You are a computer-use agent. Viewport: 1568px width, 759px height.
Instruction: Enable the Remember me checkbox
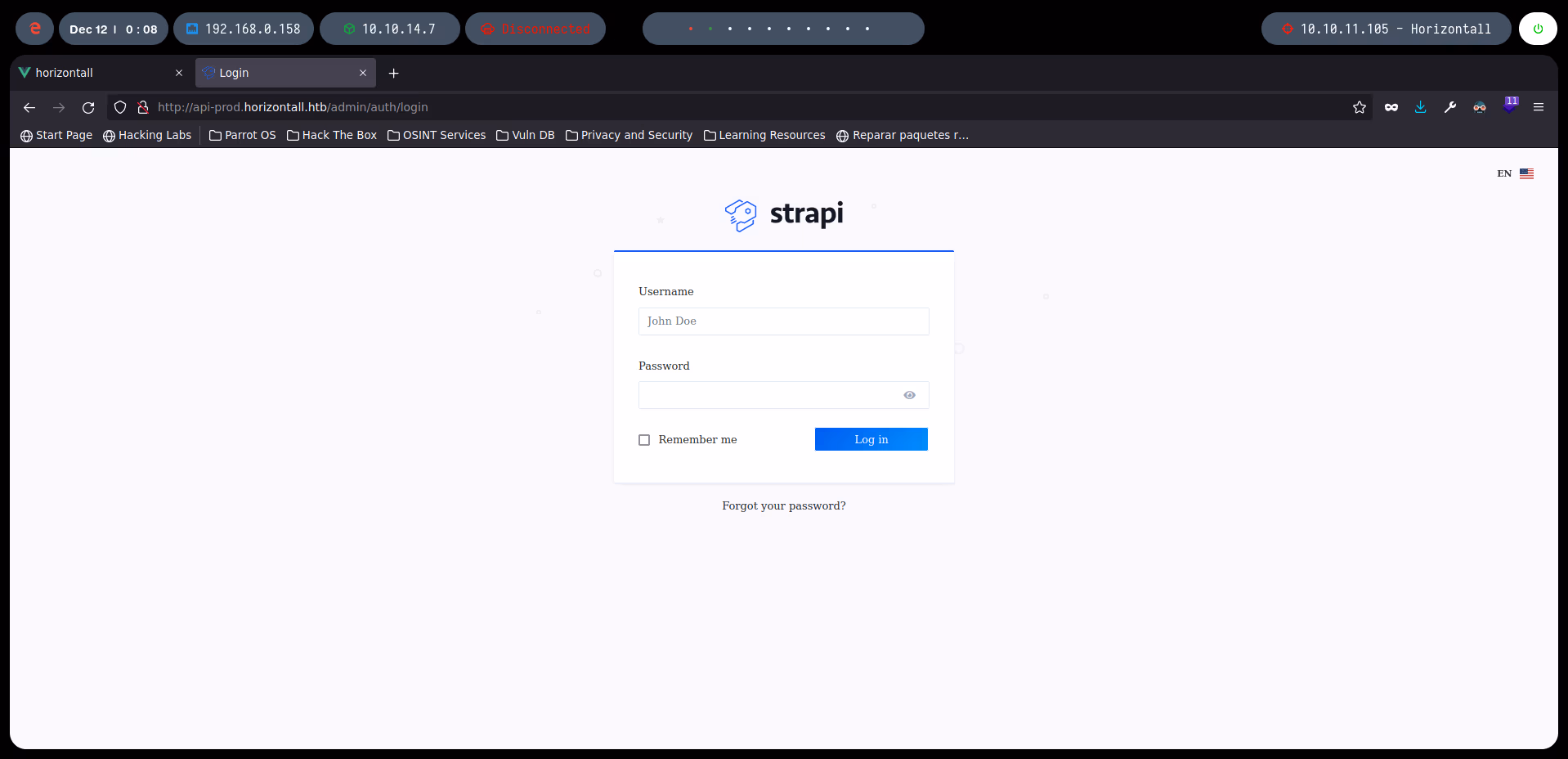[x=644, y=439]
